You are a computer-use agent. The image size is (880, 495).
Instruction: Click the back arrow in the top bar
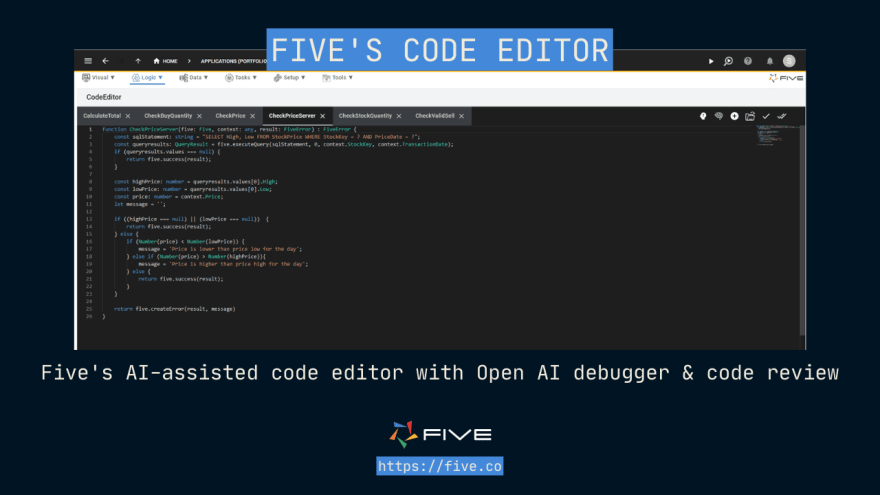tap(106, 61)
